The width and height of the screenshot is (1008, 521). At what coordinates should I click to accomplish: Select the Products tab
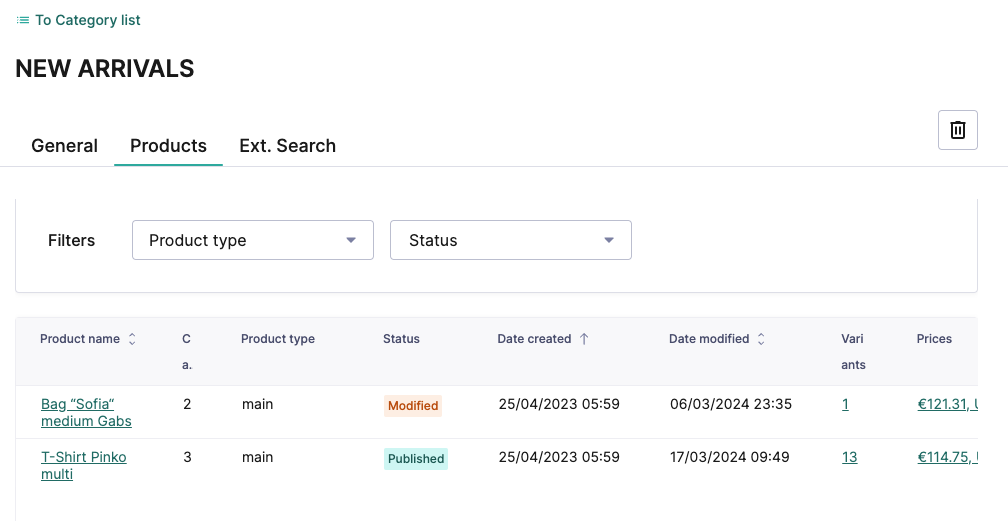point(168,146)
